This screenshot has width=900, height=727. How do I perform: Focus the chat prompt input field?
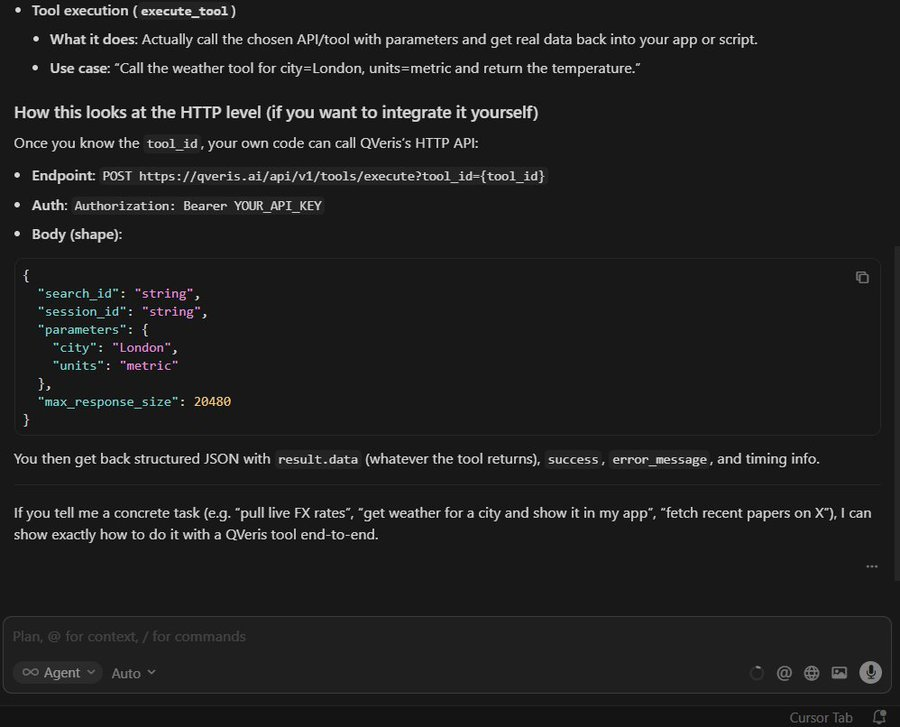[448, 636]
